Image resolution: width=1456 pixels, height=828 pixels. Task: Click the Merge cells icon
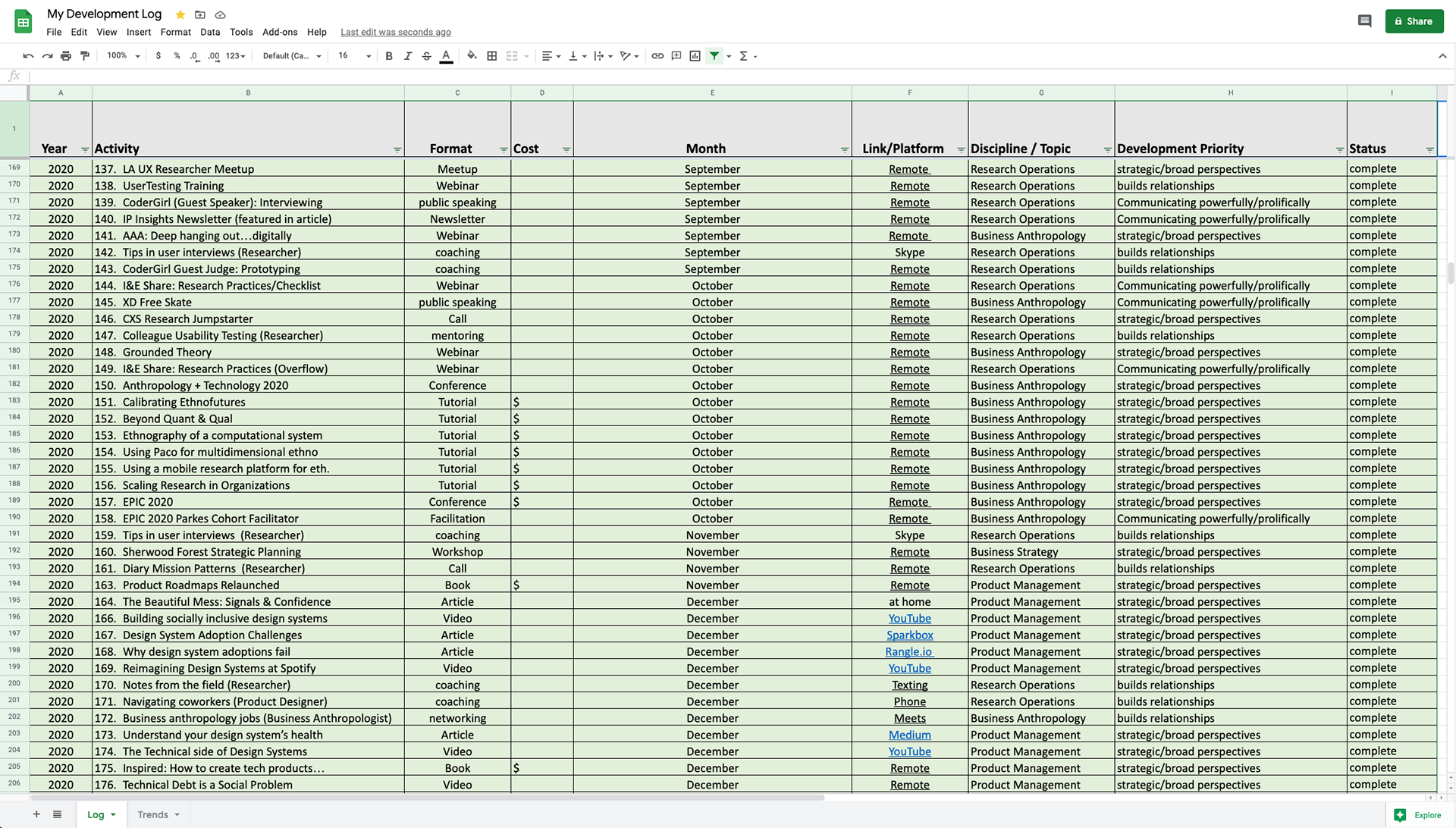pyautogui.click(x=512, y=56)
